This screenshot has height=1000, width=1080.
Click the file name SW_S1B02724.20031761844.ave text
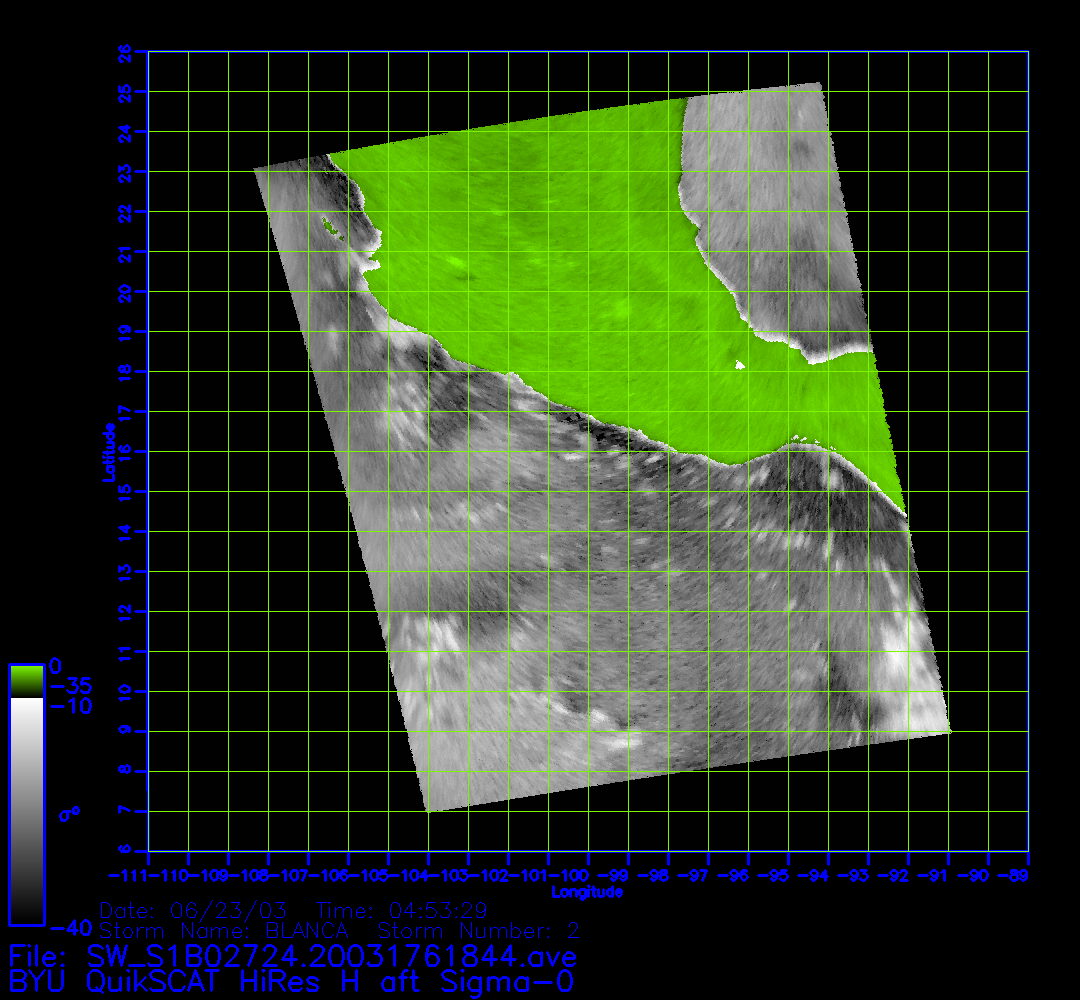click(332, 953)
